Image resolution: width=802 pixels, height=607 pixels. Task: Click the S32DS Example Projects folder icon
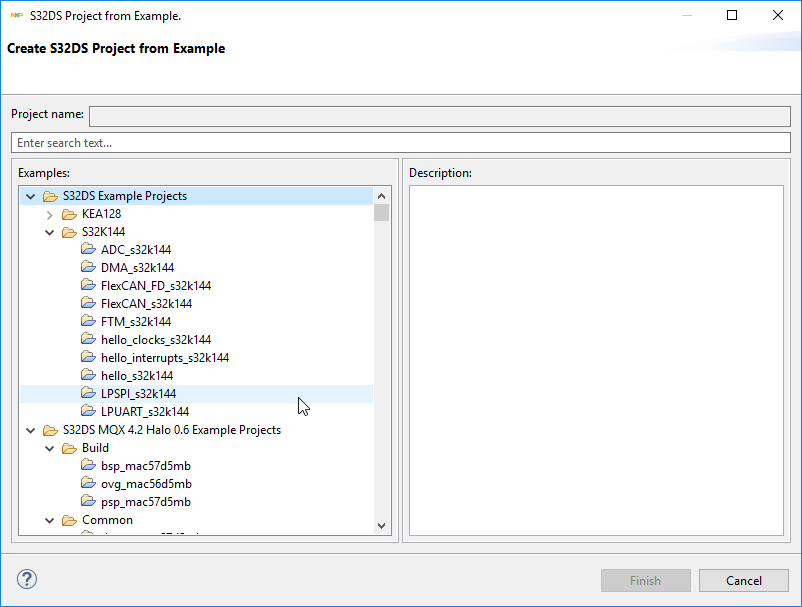click(x=50, y=196)
